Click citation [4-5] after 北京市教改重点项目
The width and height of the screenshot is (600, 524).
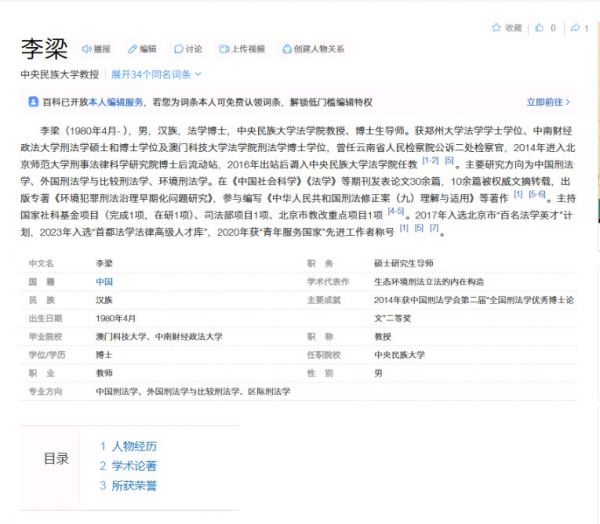click(396, 211)
